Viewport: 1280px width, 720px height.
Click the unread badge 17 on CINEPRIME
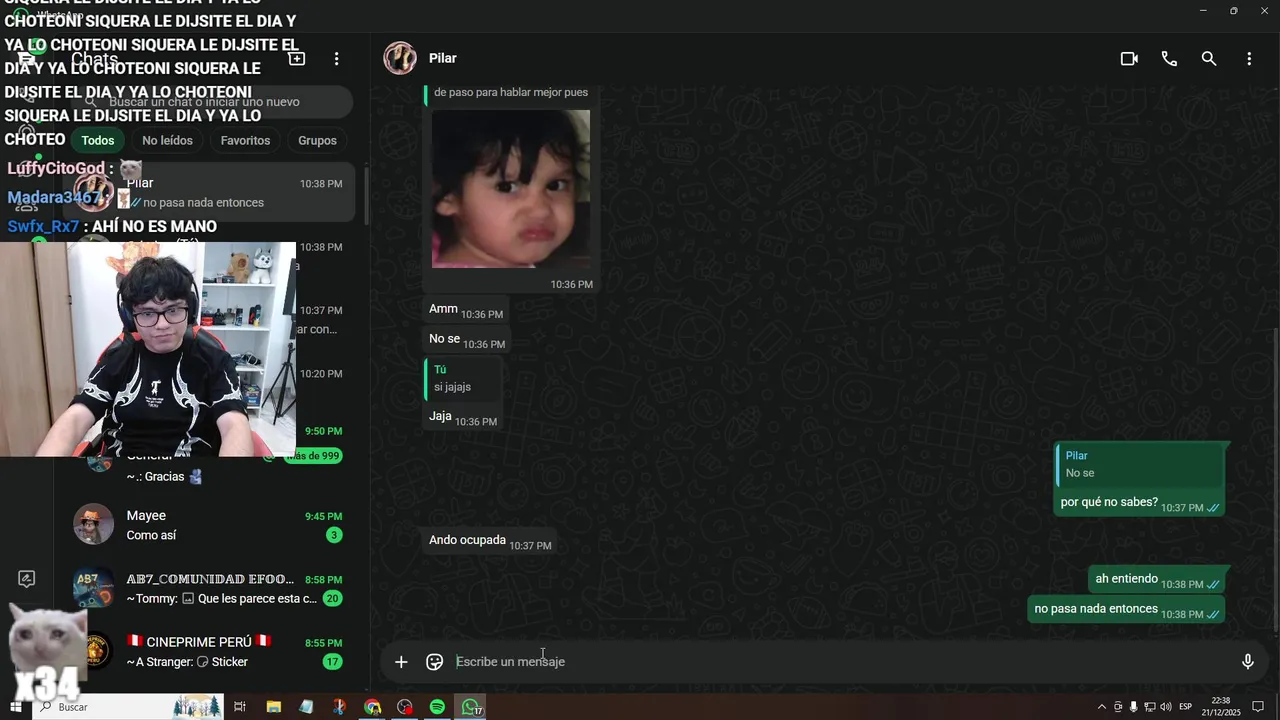click(332, 662)
